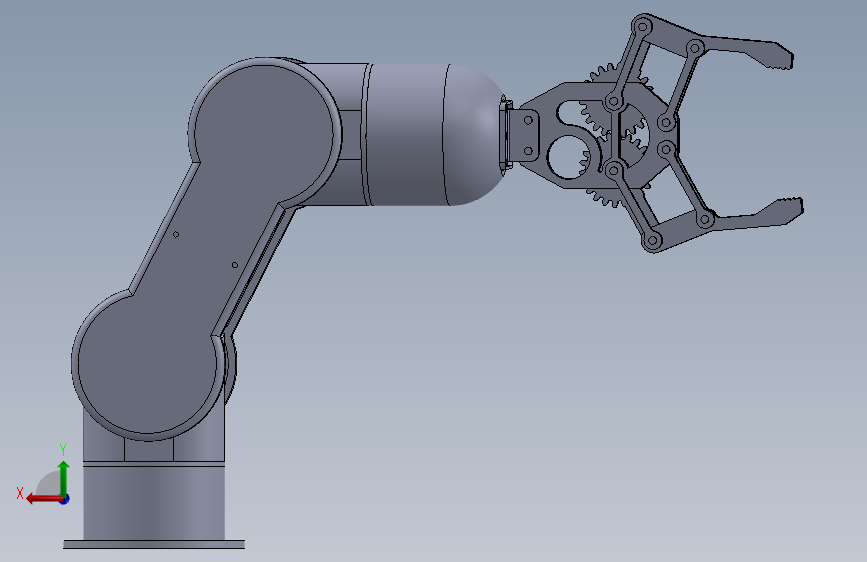The width and height of the screenshot is (867, 562).
Task: Select the lower shoulder joint round cover
Action: click(x=147, y=364)
